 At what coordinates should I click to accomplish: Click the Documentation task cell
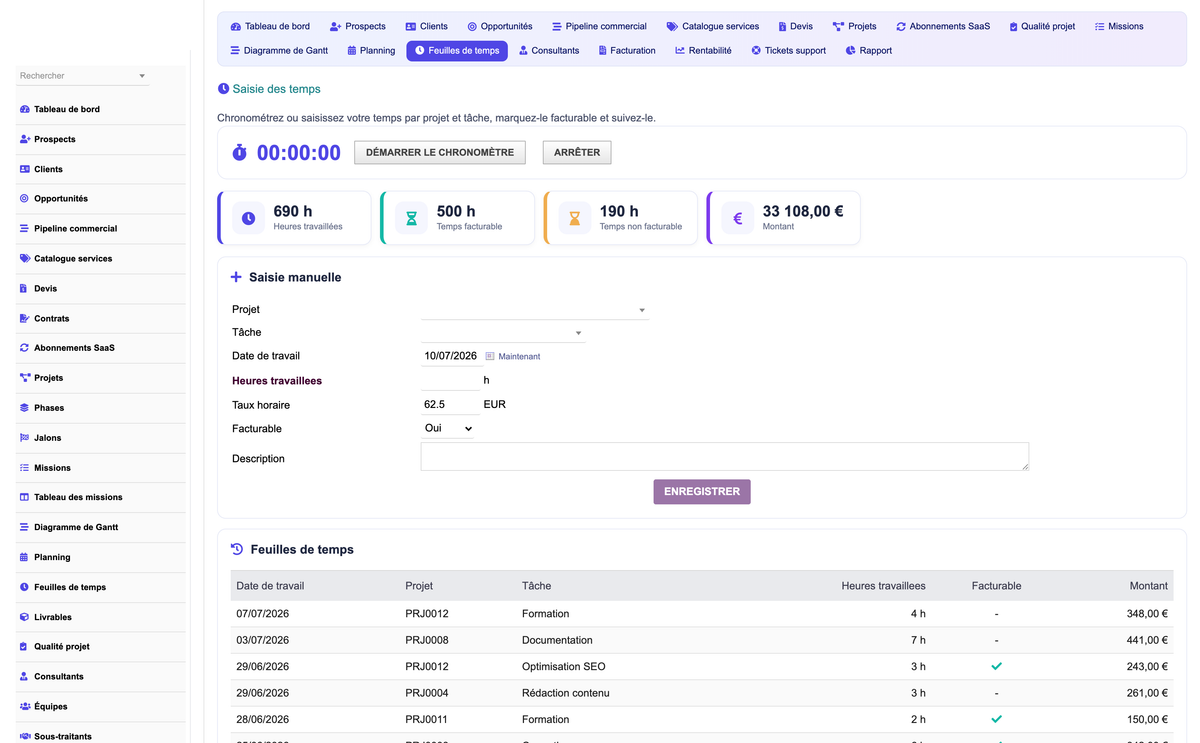point(557,640)
